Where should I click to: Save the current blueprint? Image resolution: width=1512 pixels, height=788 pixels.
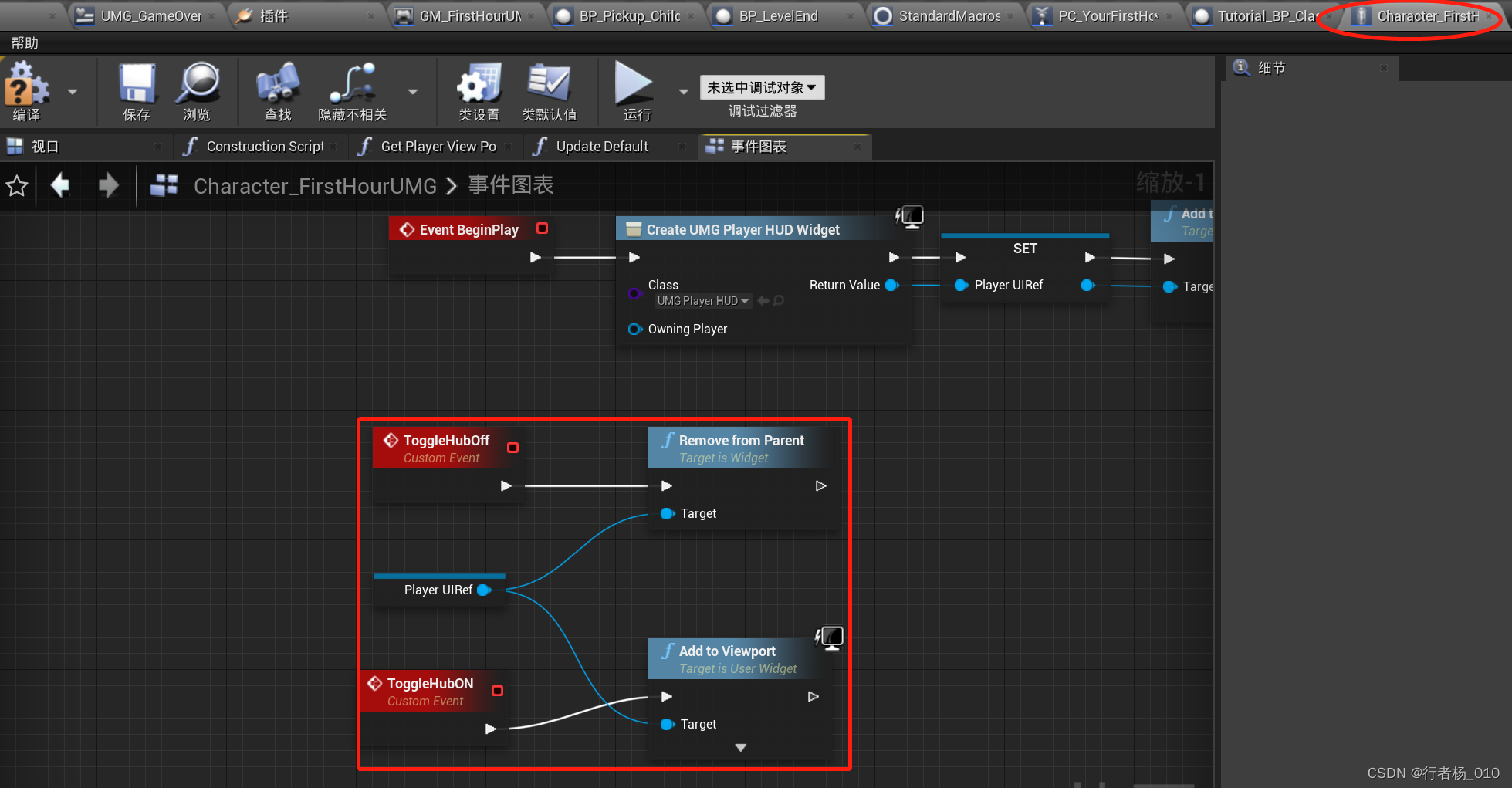coord(136,89)
